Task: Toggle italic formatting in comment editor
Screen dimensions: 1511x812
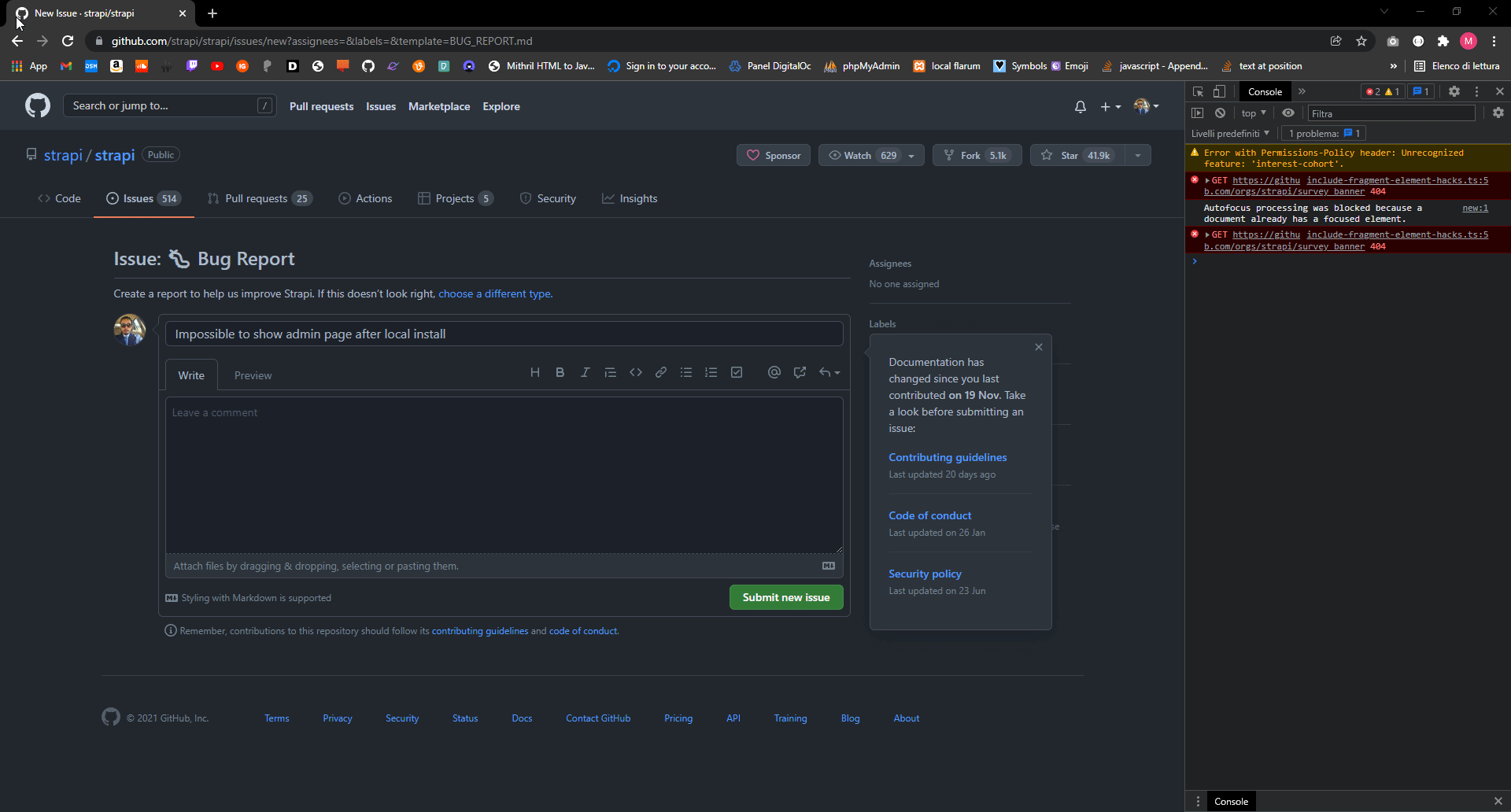Action: pos(586,372)
